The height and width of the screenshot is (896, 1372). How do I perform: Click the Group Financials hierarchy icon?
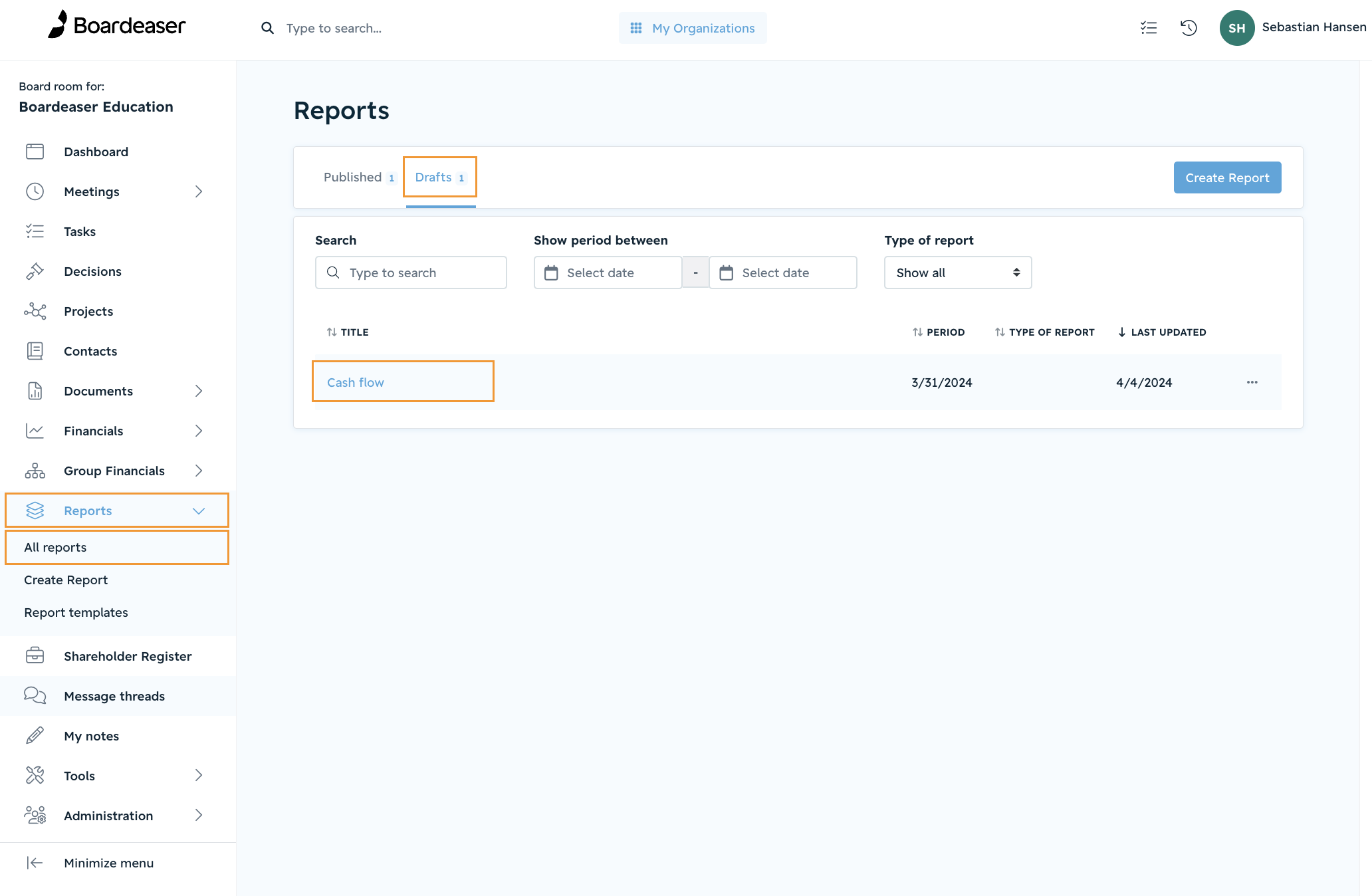point(35,471)
